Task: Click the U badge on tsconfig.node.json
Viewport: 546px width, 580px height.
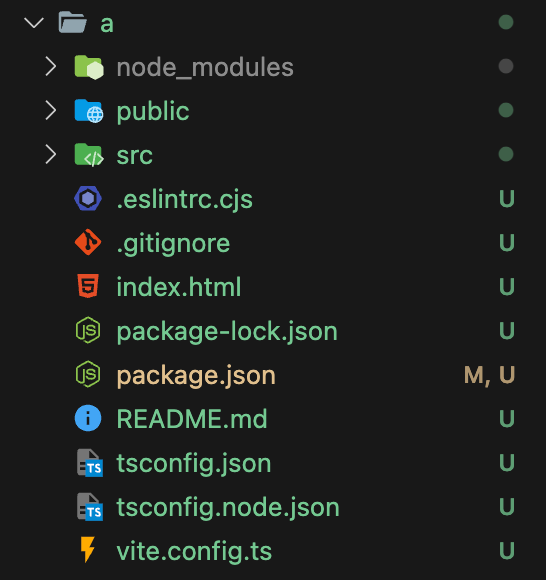Action: tap(507, 506)
